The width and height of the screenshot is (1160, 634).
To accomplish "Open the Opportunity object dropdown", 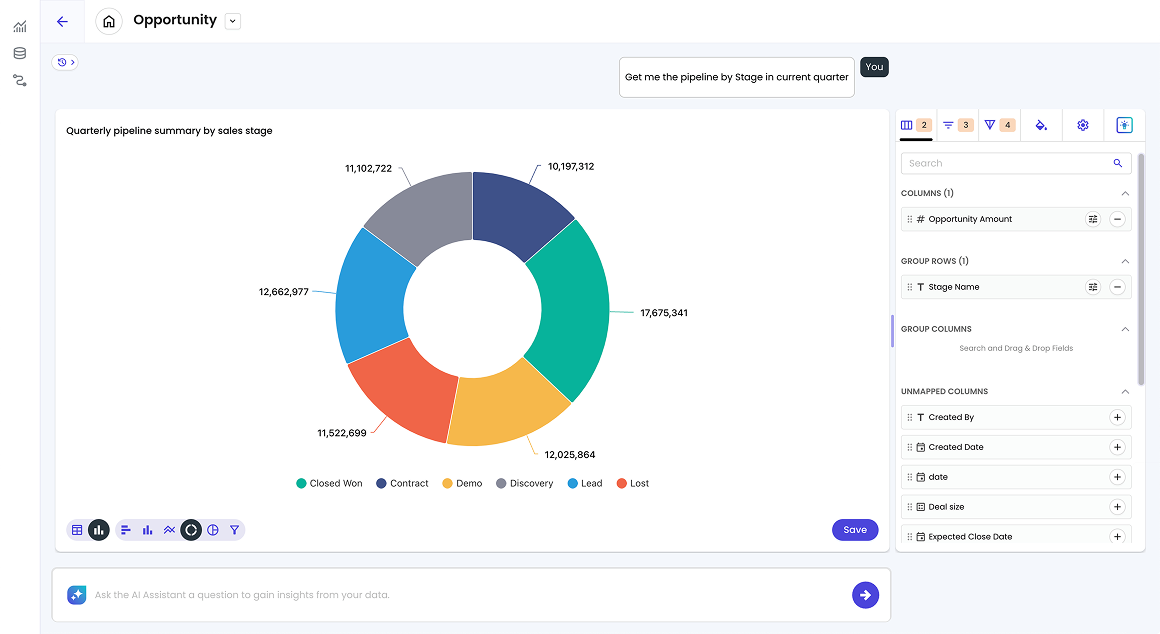I will tap(232, 20).
